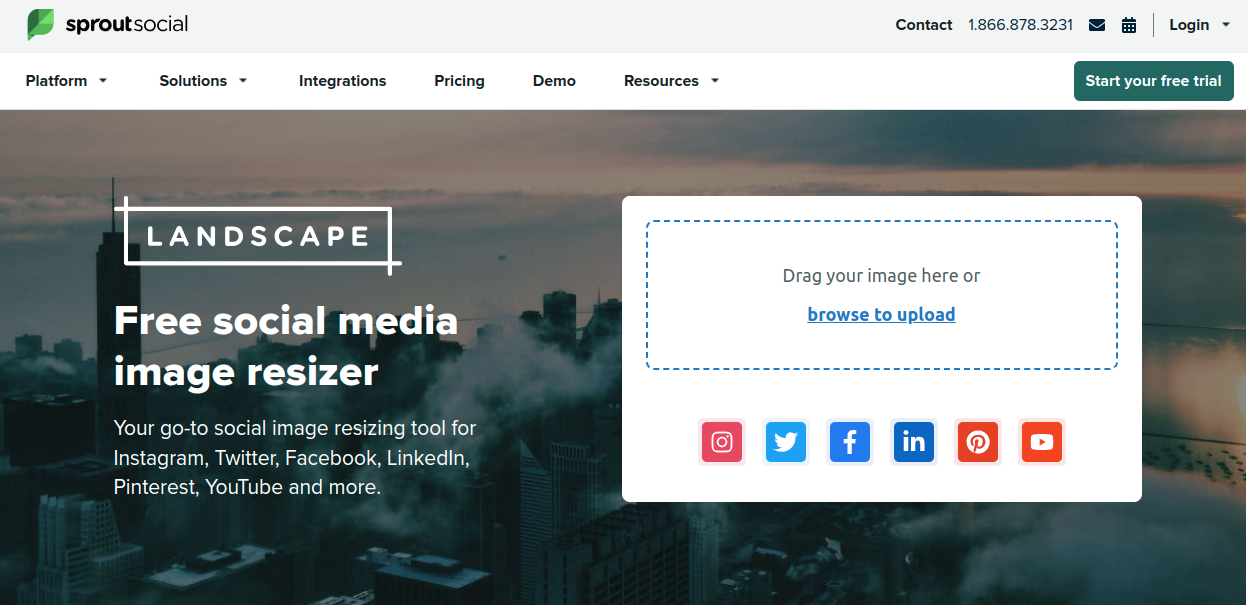Open the Integrations page
The image size is (1248, 605).
coord(342,81)
